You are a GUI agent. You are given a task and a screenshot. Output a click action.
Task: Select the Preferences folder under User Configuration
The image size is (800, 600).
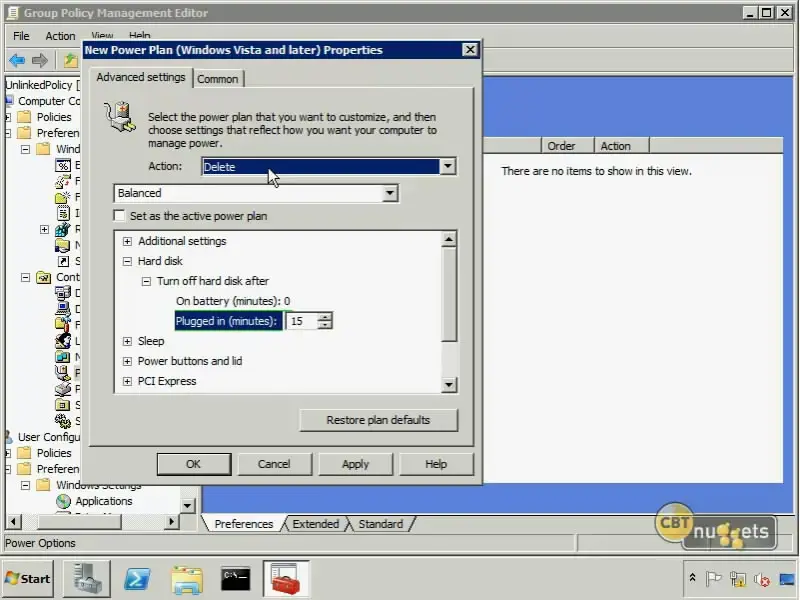pyautogui.click(x=48, y=469)
